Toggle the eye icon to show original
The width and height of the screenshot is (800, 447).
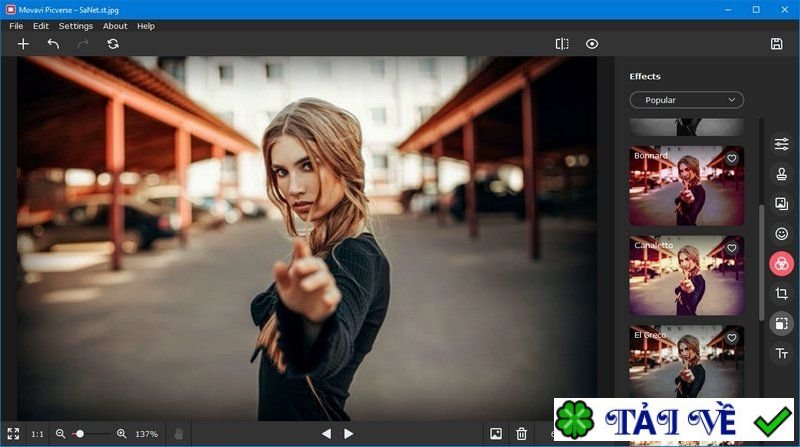[592, 44]
